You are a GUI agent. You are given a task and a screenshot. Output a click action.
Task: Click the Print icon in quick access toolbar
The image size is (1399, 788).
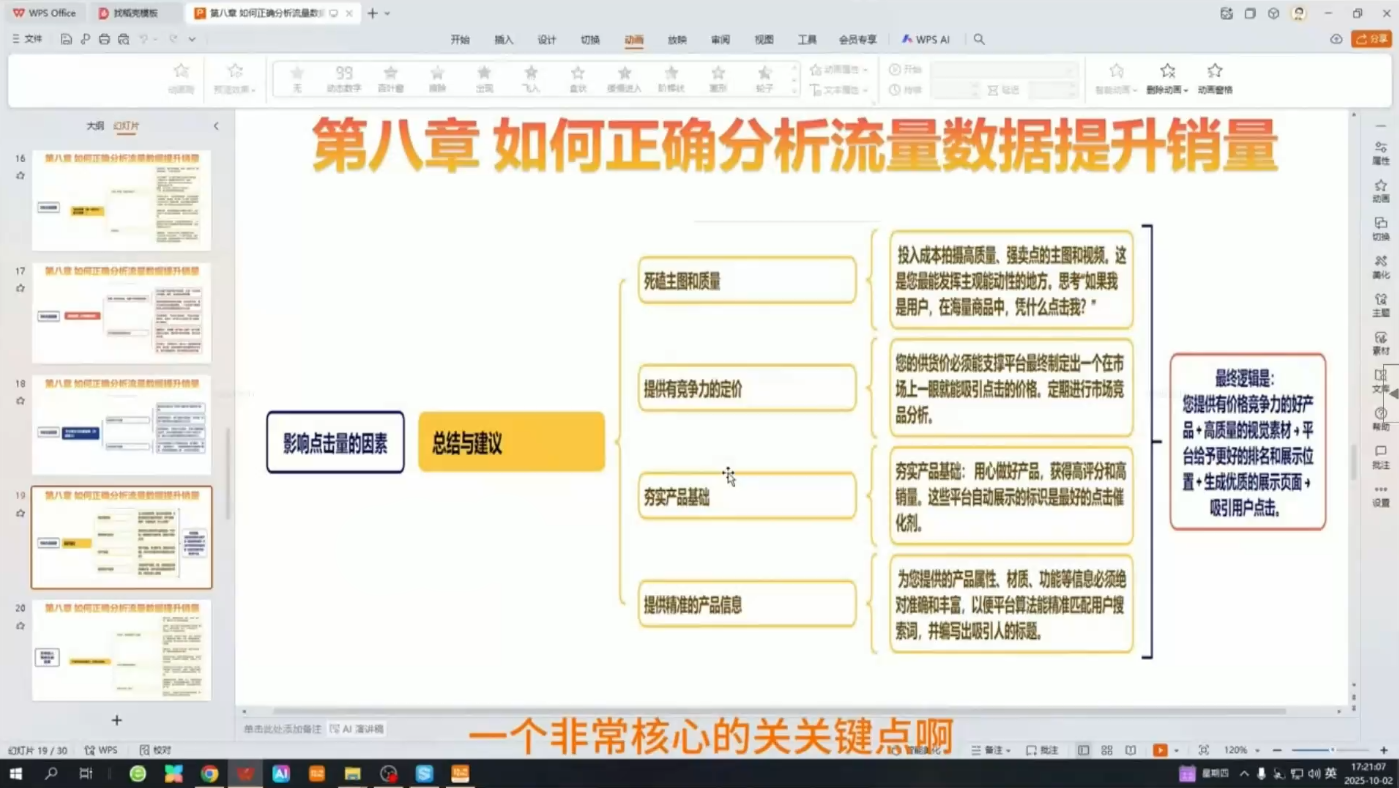tap(104, 39)
